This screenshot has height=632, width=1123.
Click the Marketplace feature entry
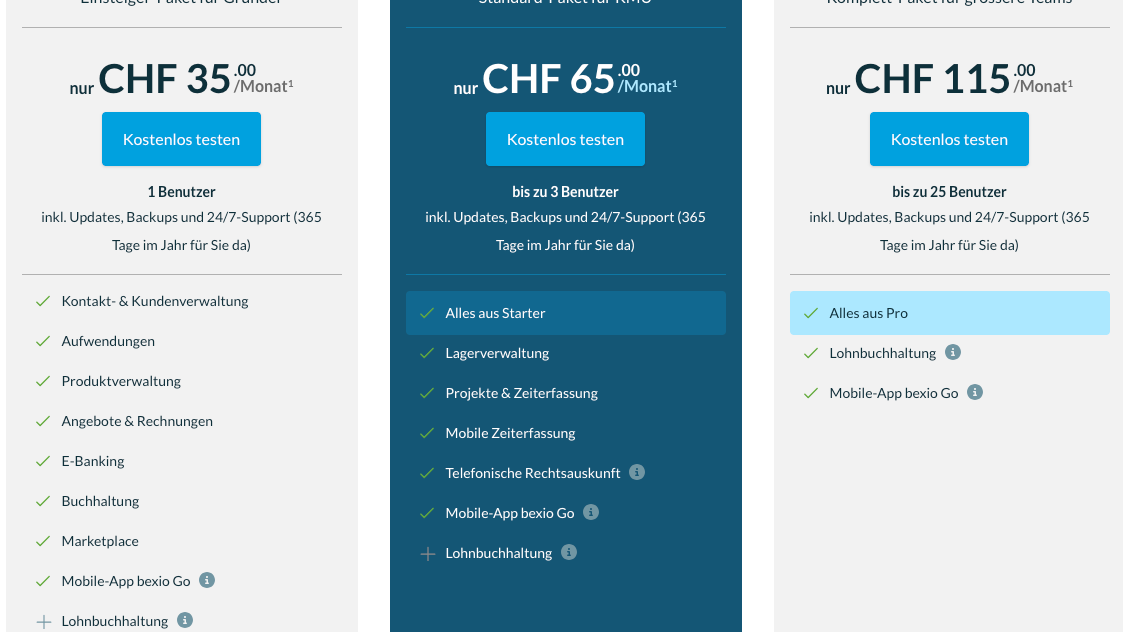(x=100, y=542)
